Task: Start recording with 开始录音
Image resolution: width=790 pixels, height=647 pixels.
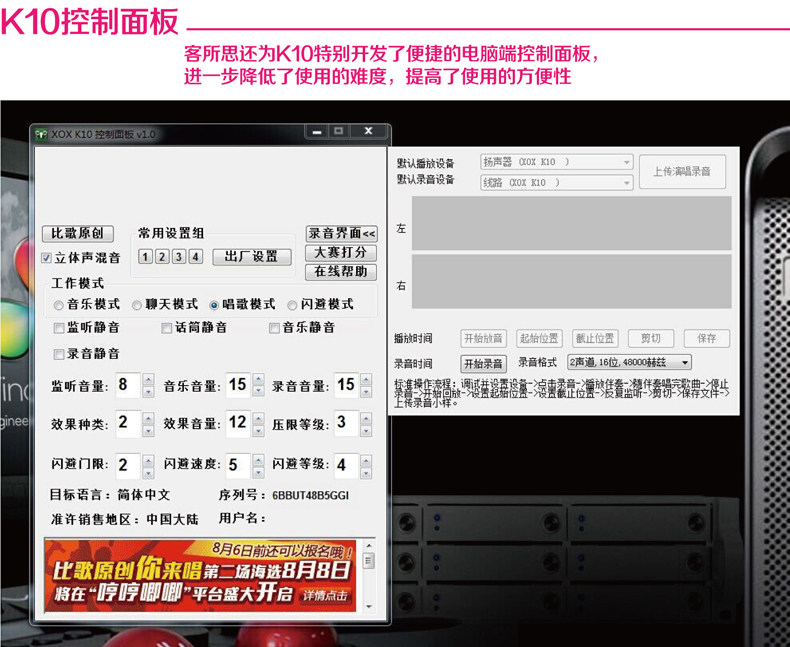Action: tap(483, 363)
